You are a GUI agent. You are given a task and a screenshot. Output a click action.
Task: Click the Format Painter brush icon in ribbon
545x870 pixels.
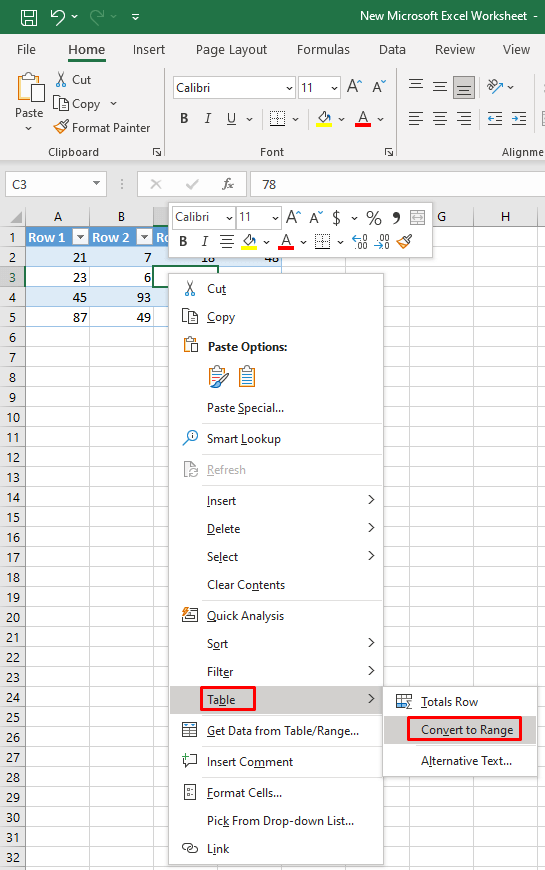pos(61,128)
